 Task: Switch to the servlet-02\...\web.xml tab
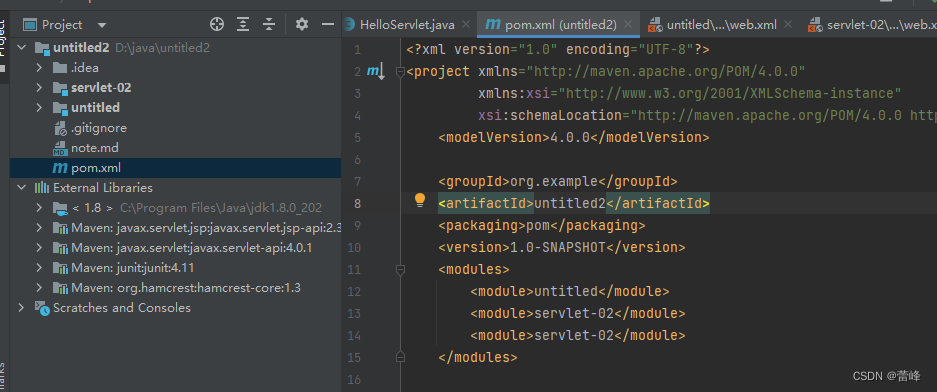[872, 24]
